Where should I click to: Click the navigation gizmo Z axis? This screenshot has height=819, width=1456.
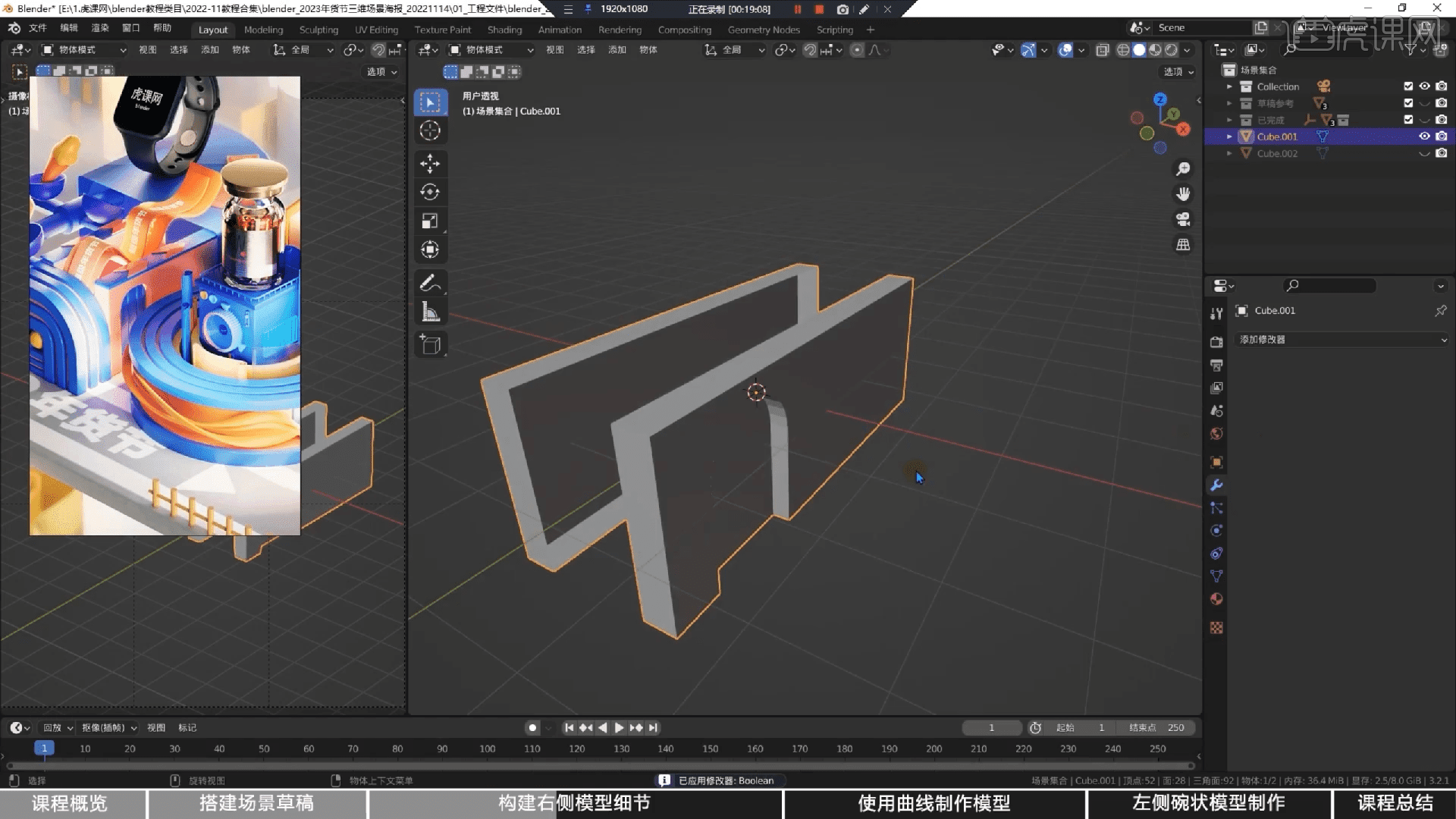click(1159, 99)
